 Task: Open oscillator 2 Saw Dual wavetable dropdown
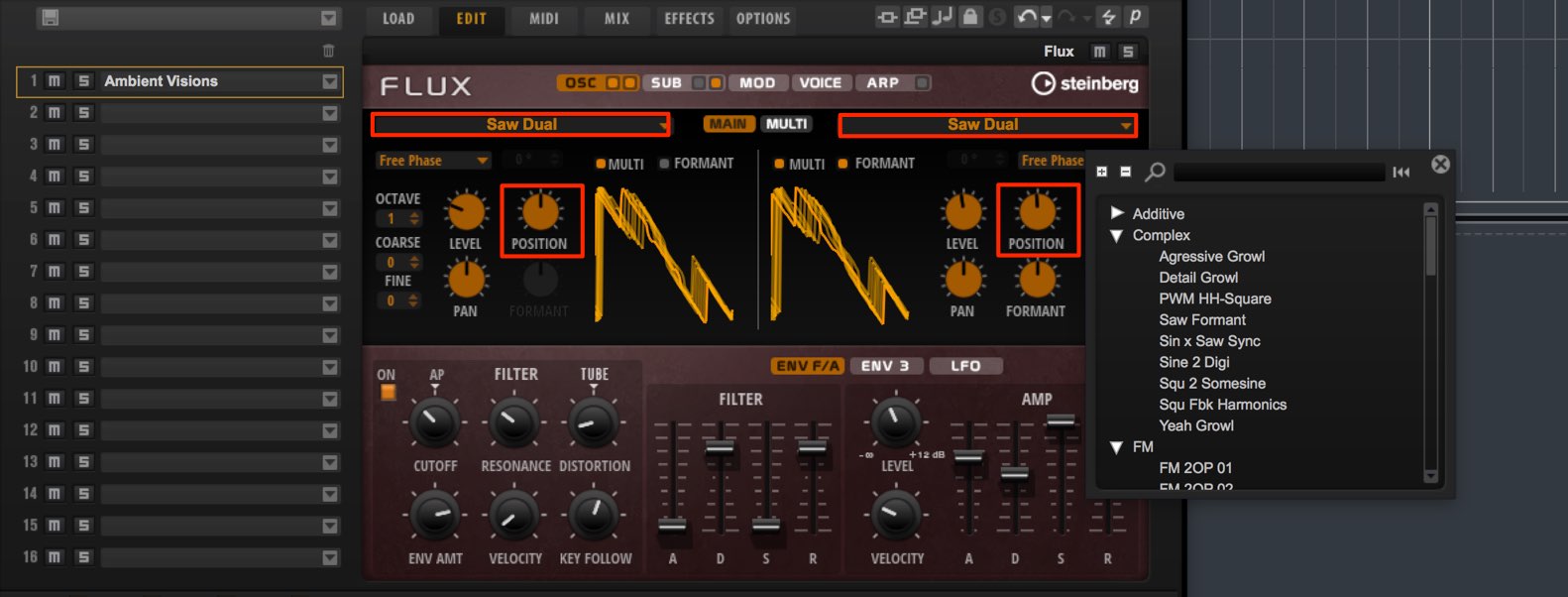(987, 124)
